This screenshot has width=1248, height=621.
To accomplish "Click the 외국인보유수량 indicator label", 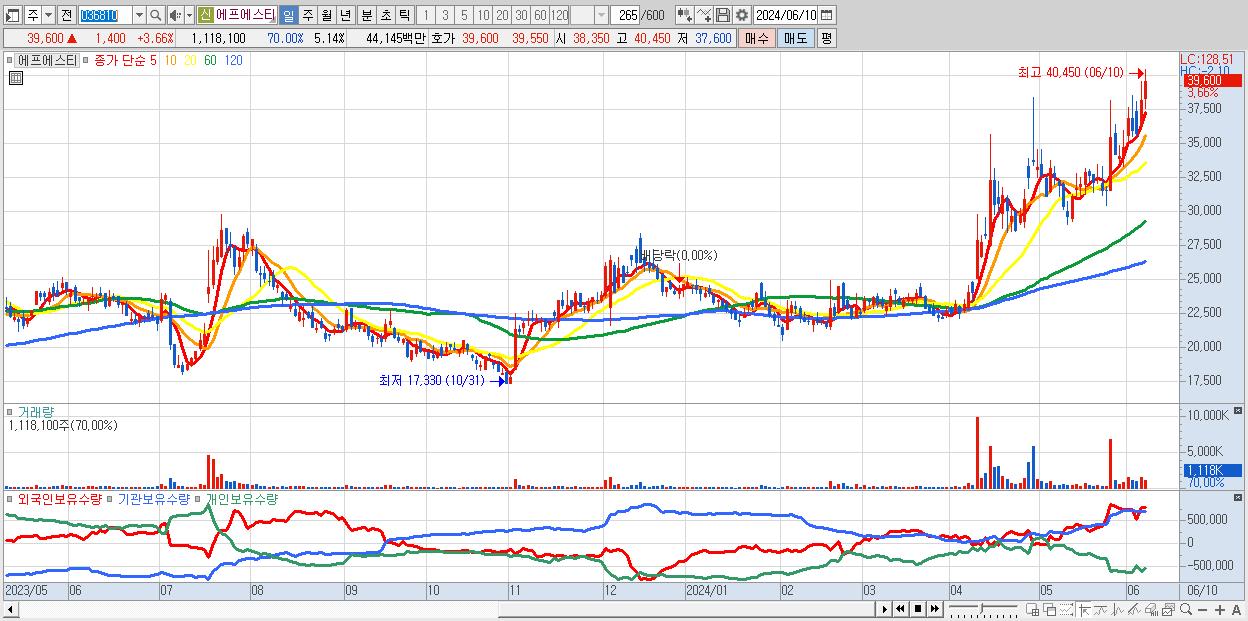I will pos(58,498).
